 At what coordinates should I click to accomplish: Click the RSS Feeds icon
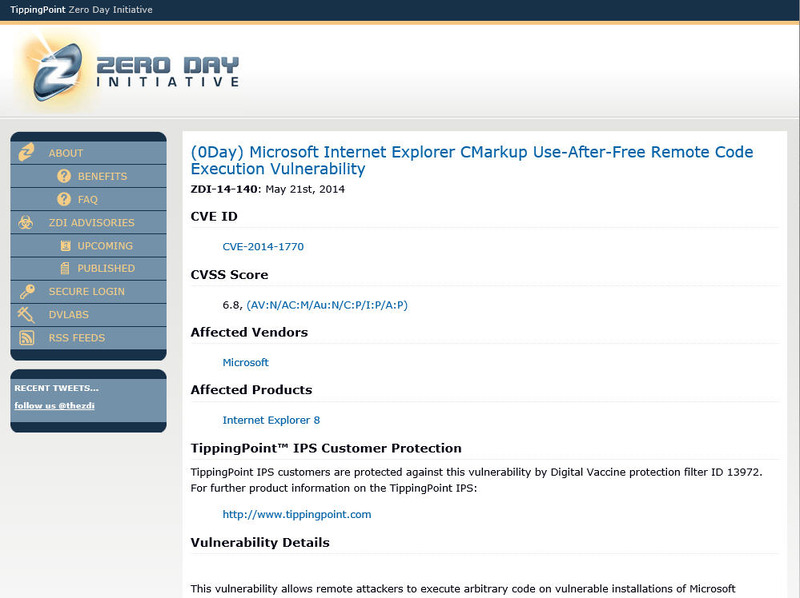(x=28, y=338)
